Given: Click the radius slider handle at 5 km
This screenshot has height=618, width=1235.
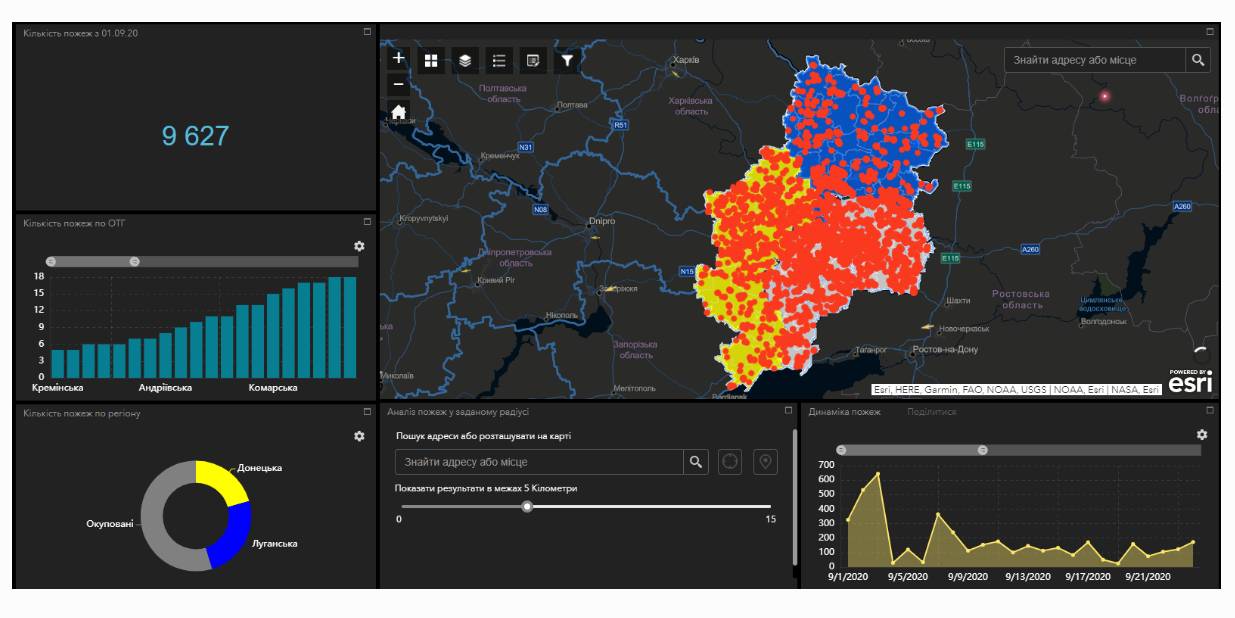Looking at the screenshot, I should (x=527, y=506).
